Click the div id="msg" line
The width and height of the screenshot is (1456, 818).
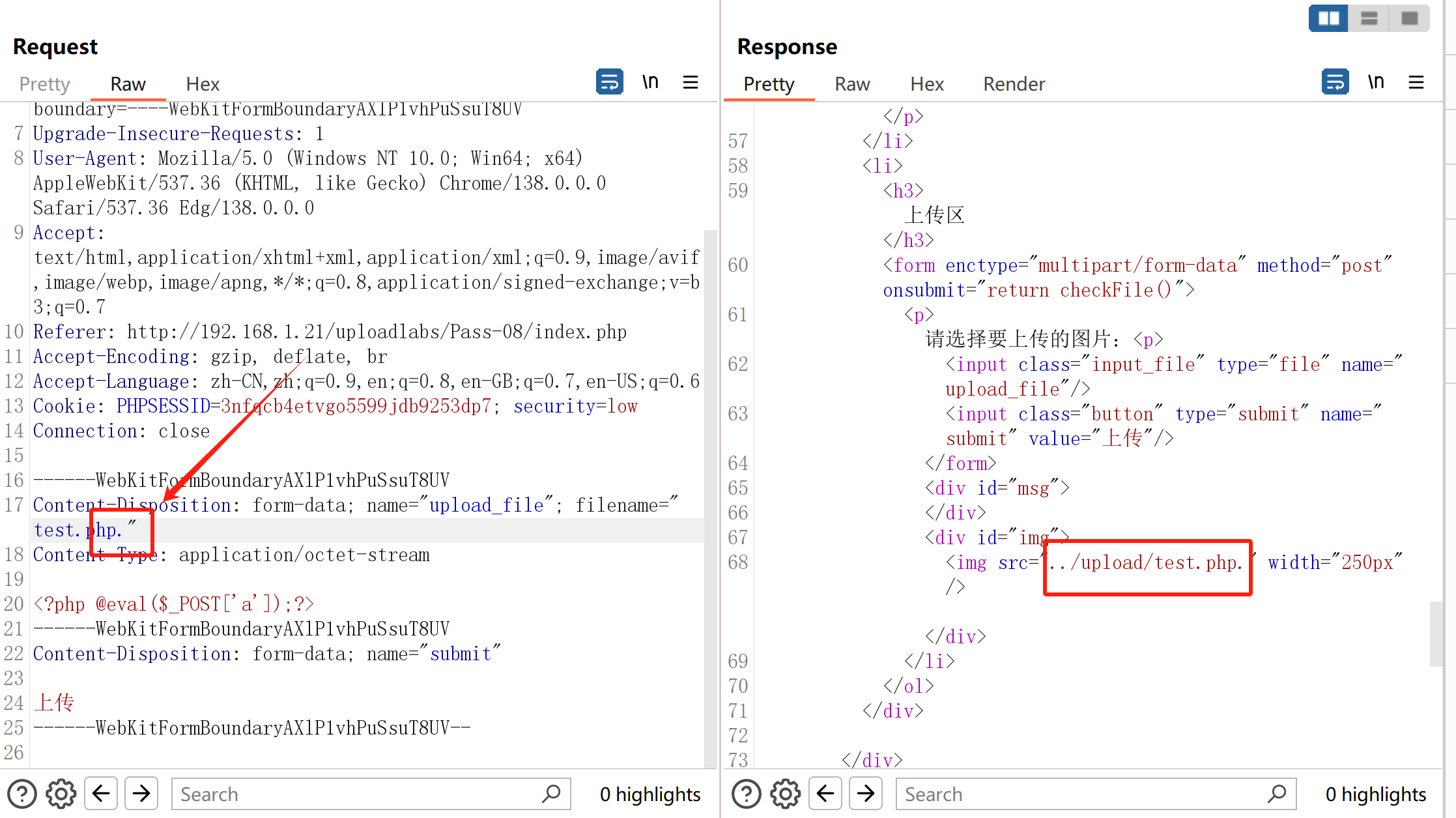[x=997, y=488]
